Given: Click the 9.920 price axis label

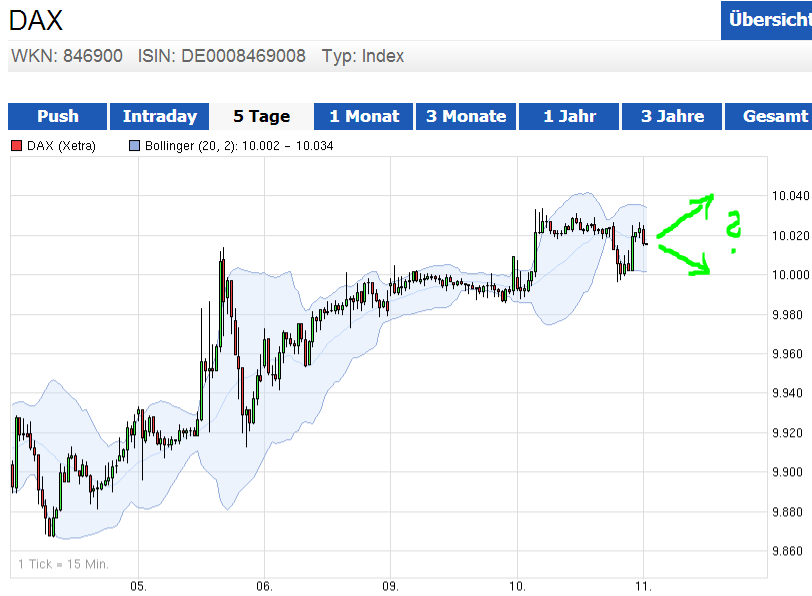Looking at the screenshot, I should [787, 432].
